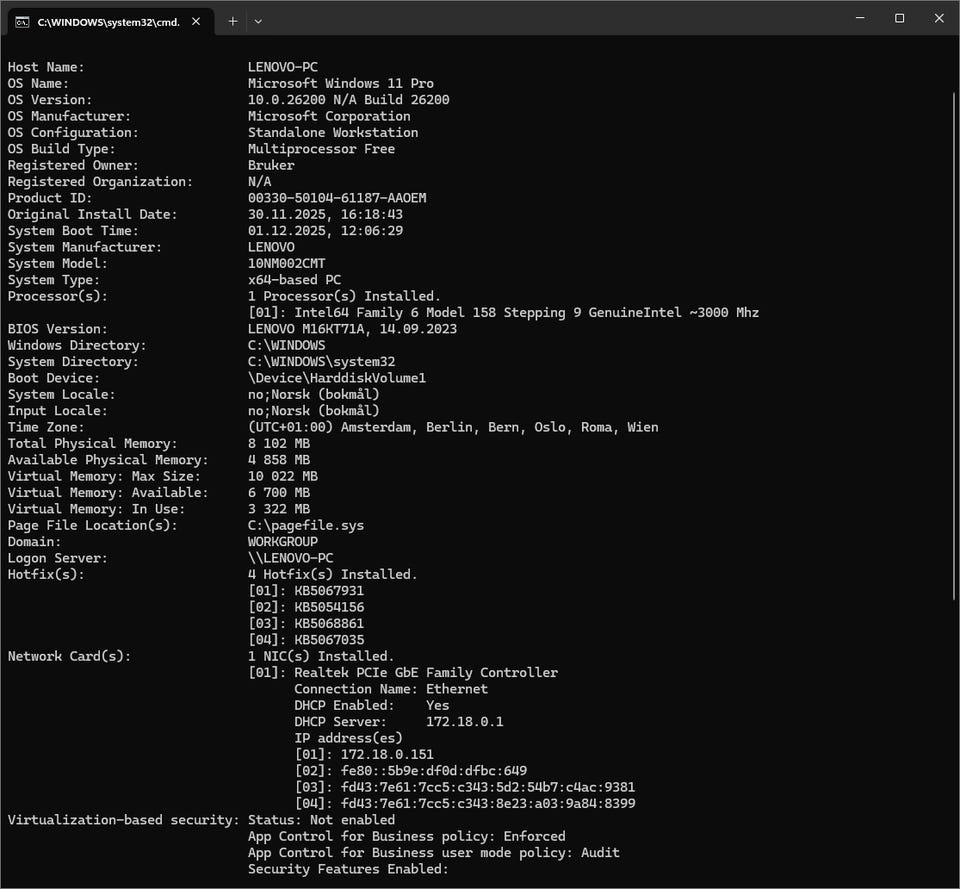Maximize the terminal window

click(899, 18)
